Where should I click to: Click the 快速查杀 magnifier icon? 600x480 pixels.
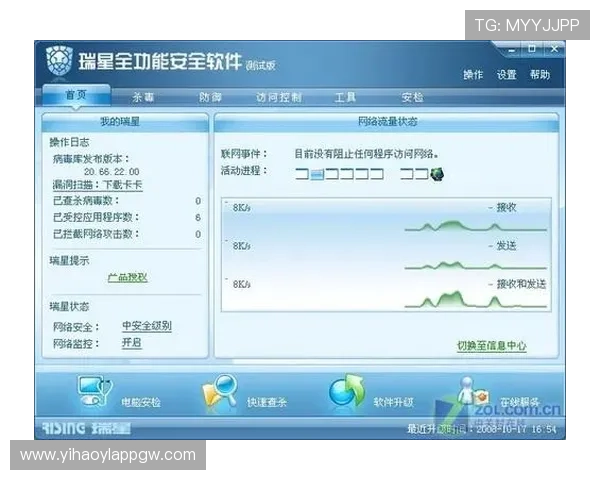pos(220,391)
